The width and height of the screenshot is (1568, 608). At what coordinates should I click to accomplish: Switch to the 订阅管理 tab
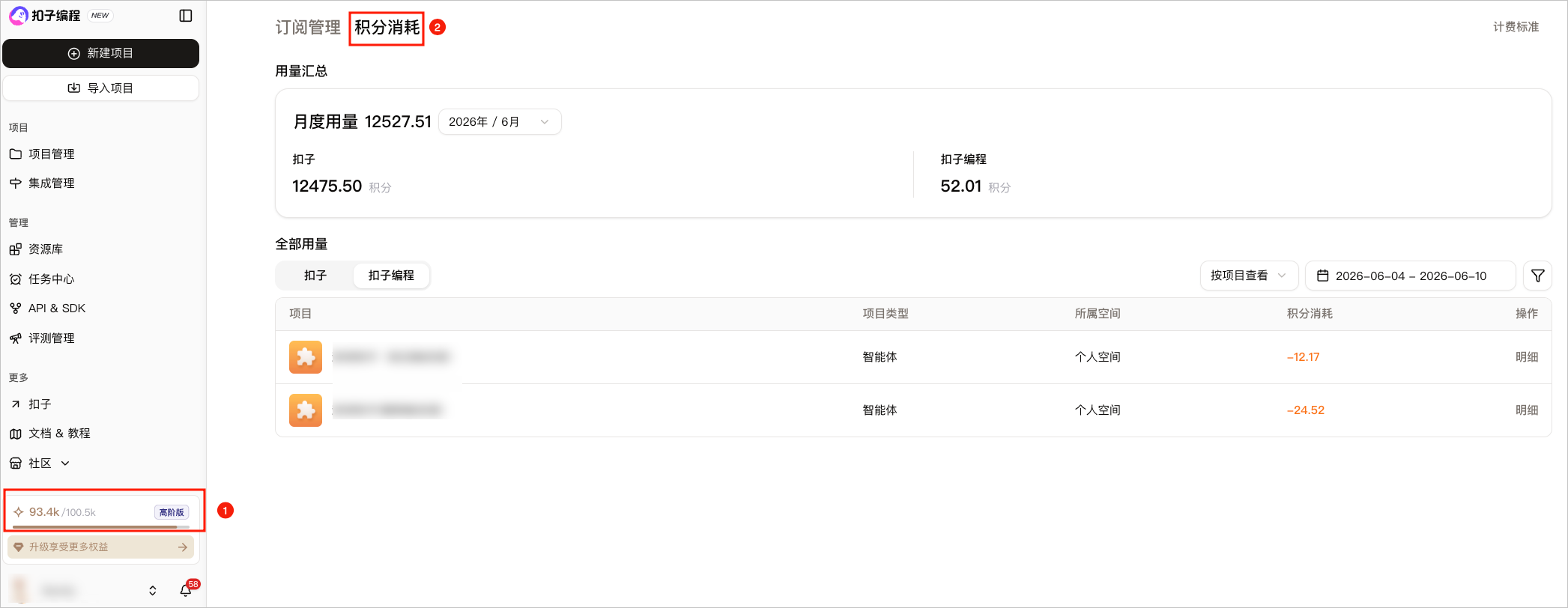[x=308, y=28]
